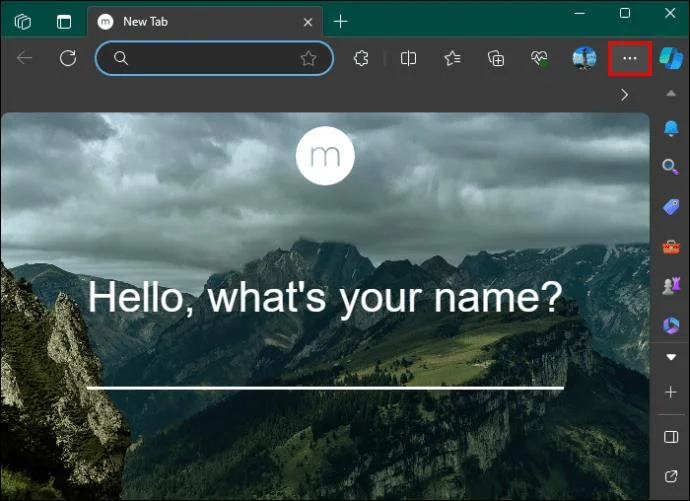Select the New Tab tab
Image resolution: width=690 pixels, height=501 pixels.
(x=205, y=22)
